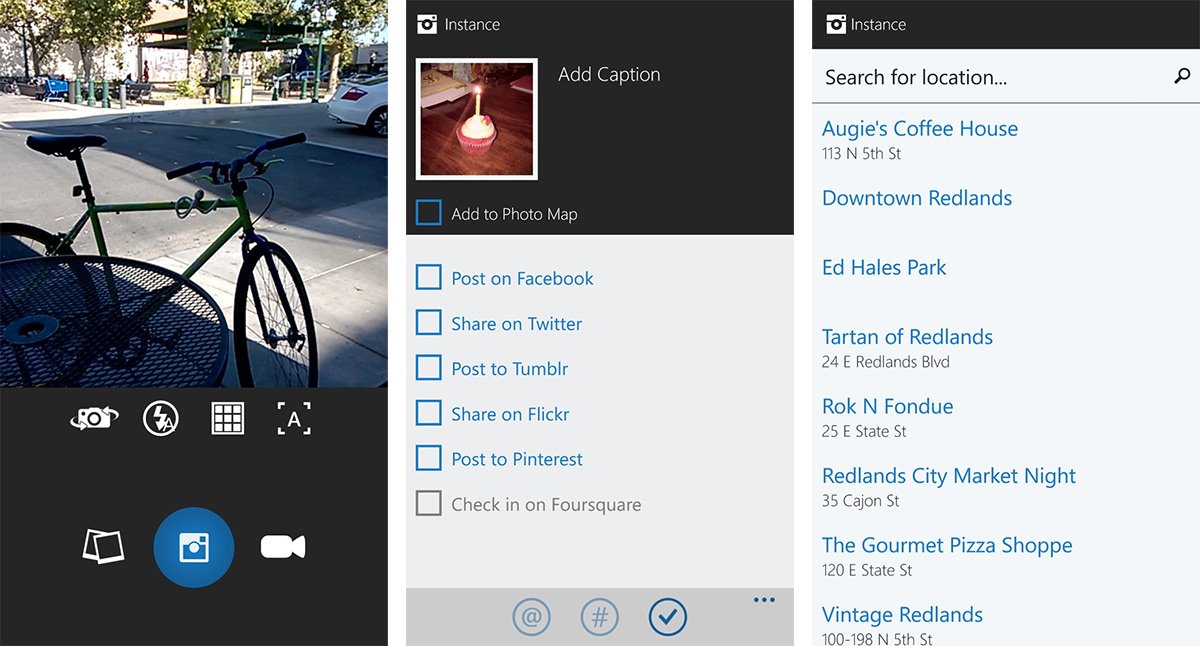Show the grid overlay icon
The image size is (1200, 646).
228,418
